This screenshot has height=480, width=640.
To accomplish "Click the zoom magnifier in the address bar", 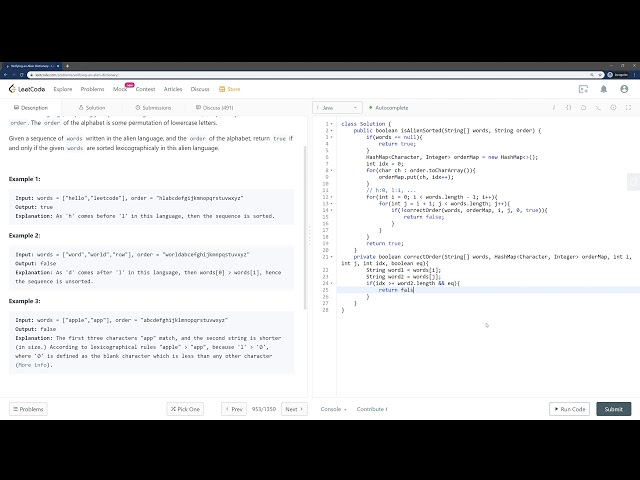I will click(592, 75).
